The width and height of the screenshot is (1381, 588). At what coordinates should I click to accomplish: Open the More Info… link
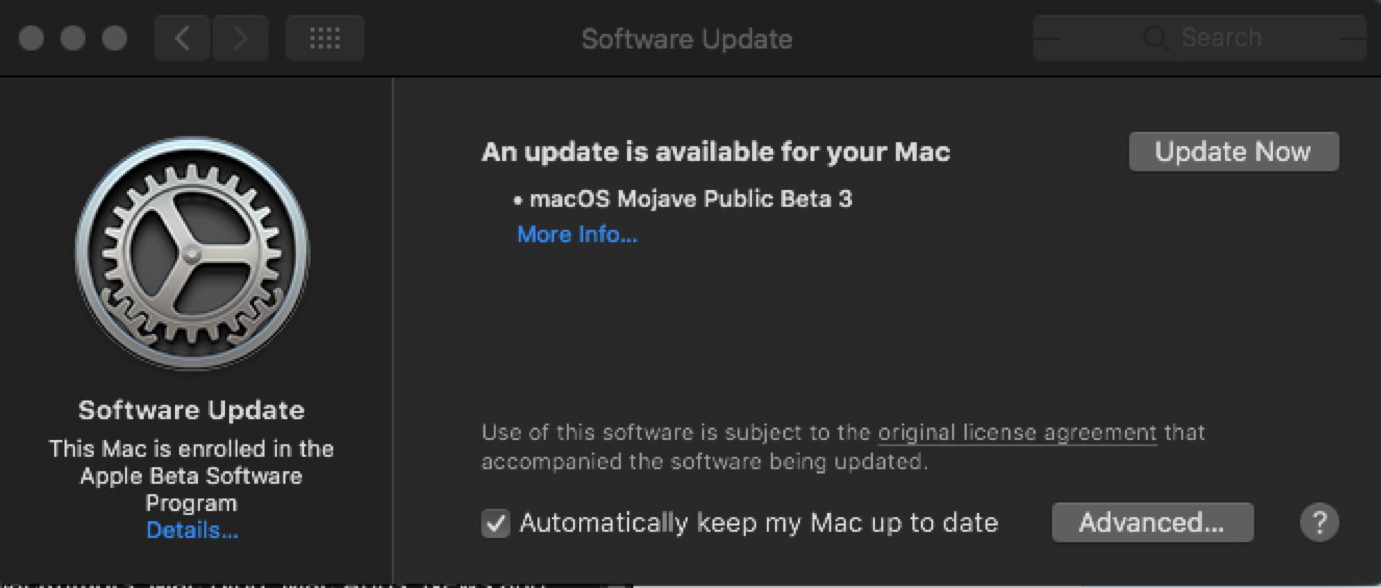[577, 235]
